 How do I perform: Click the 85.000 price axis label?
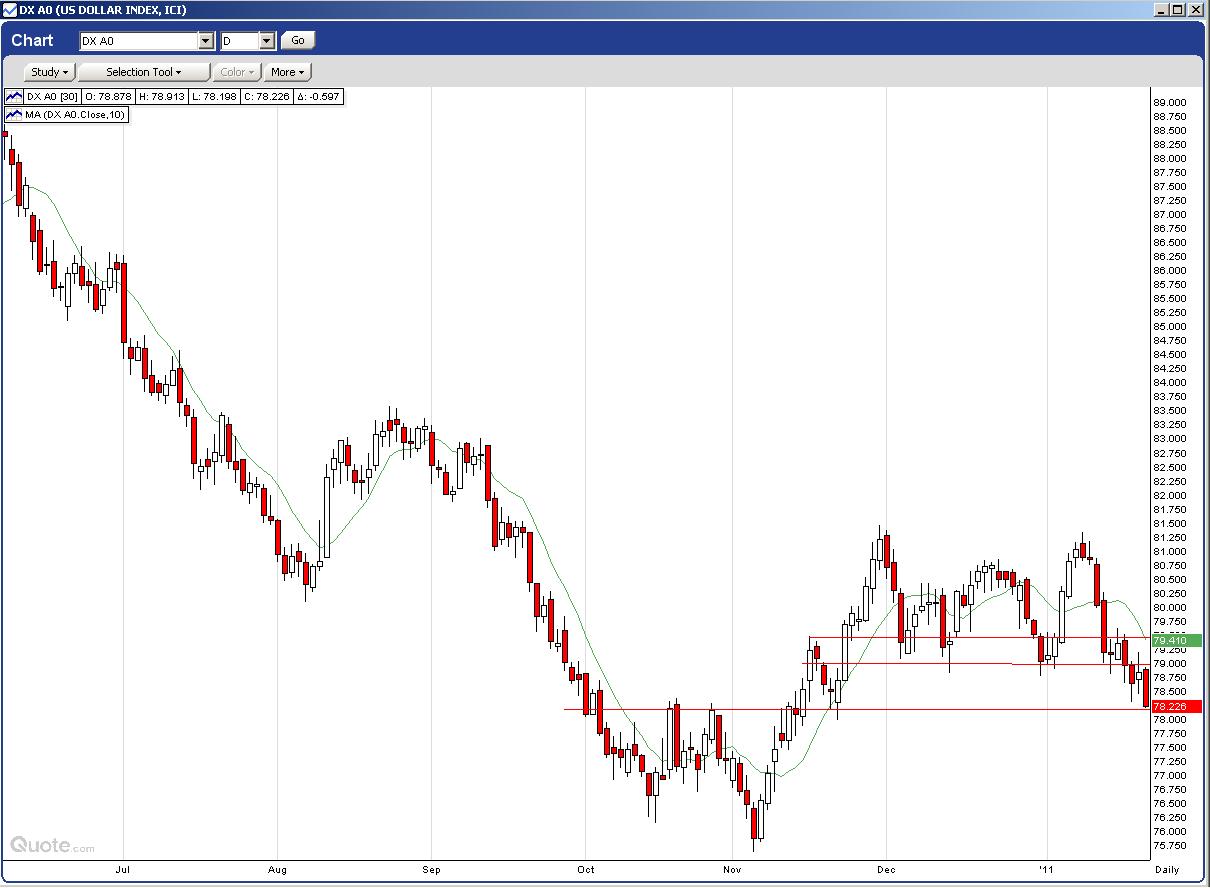(x=1170, y=327)
